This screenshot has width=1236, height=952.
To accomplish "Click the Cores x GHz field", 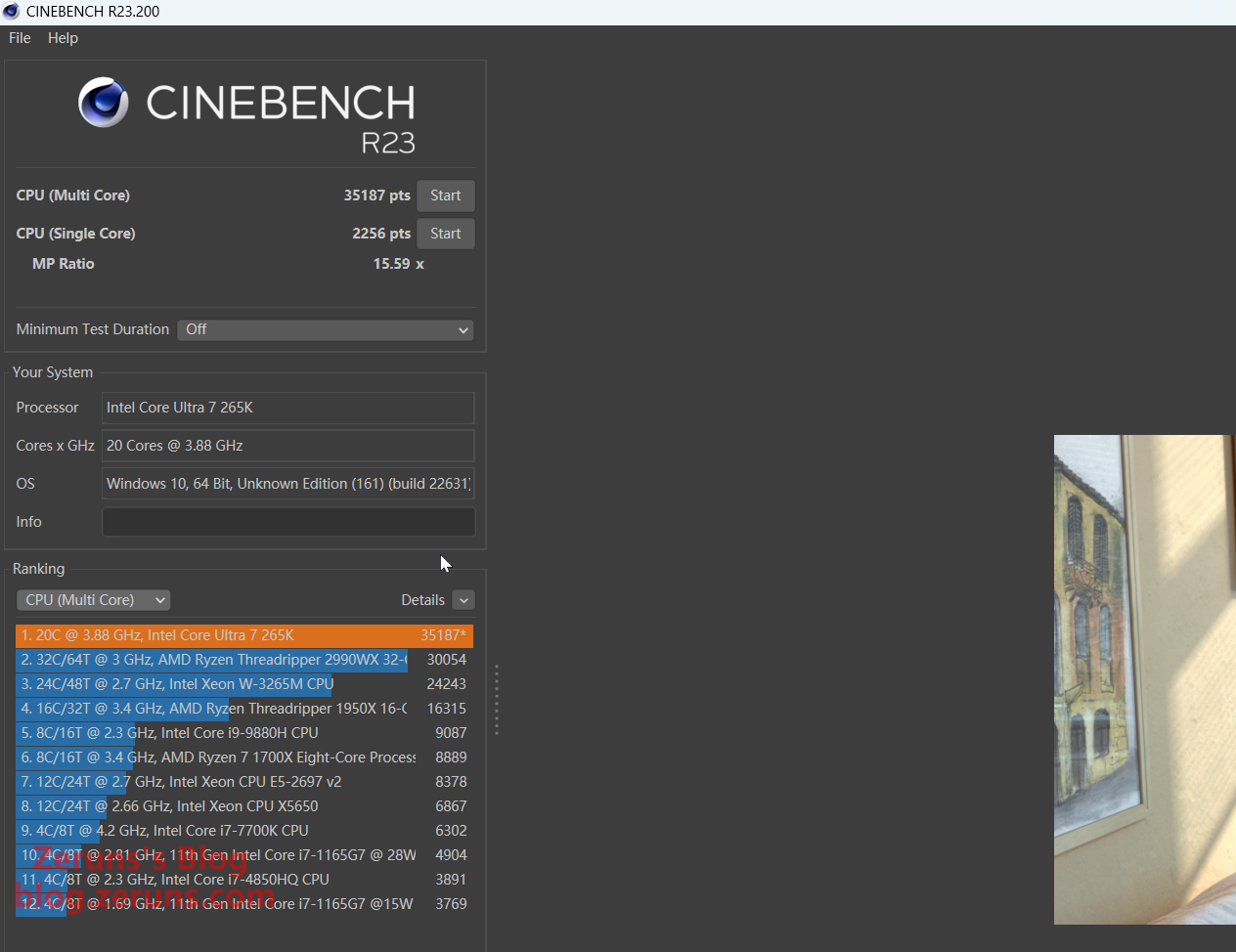I will coord(288,446).
